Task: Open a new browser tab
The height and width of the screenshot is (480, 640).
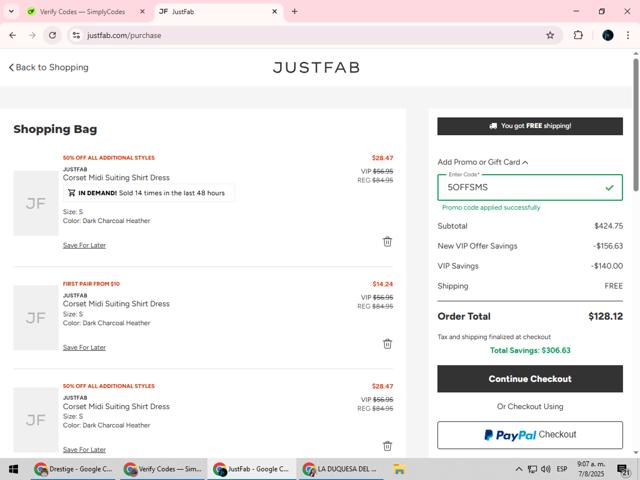Action: tap(294, 11)
